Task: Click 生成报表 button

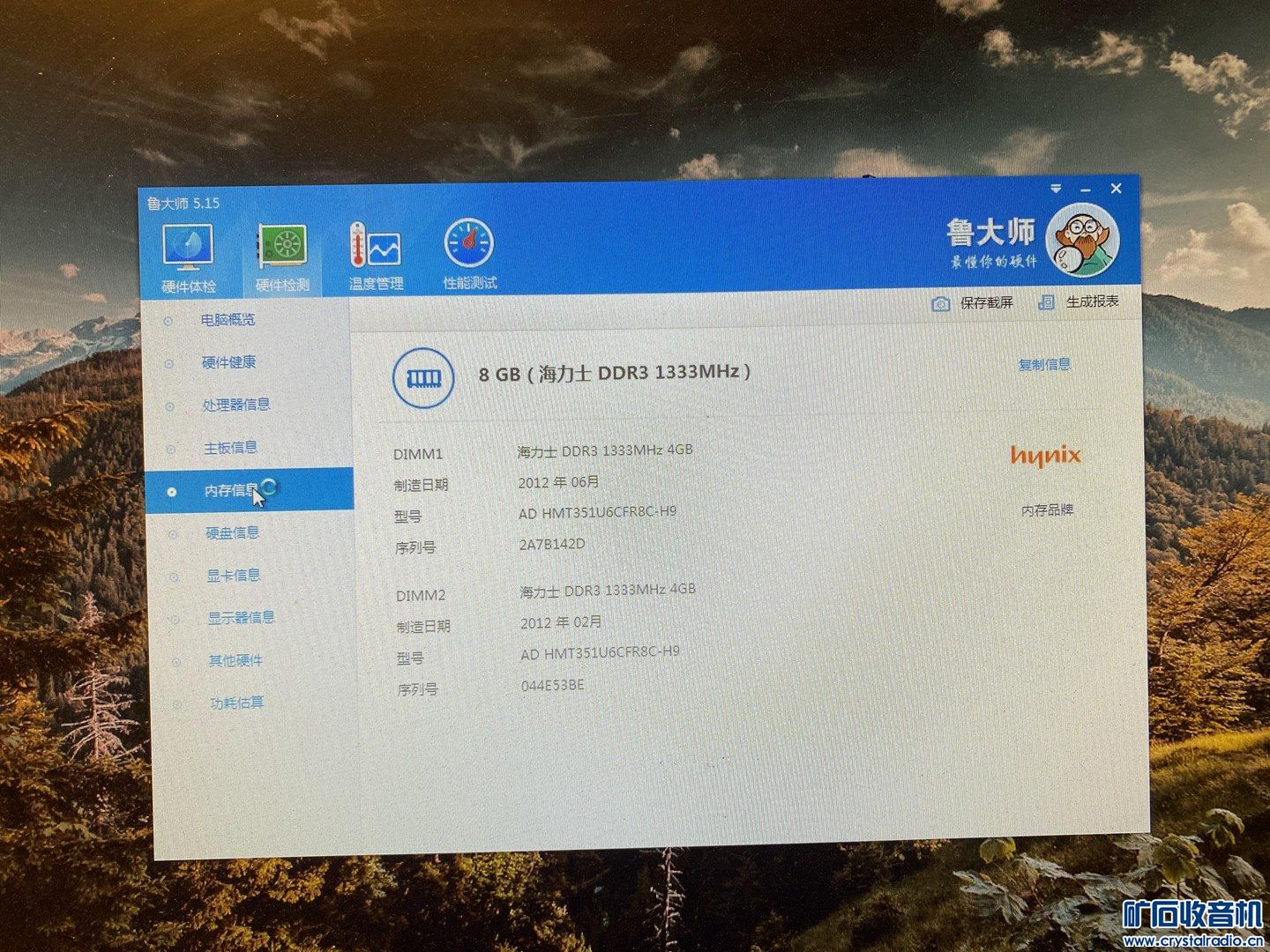Action: coord(1092,301)
